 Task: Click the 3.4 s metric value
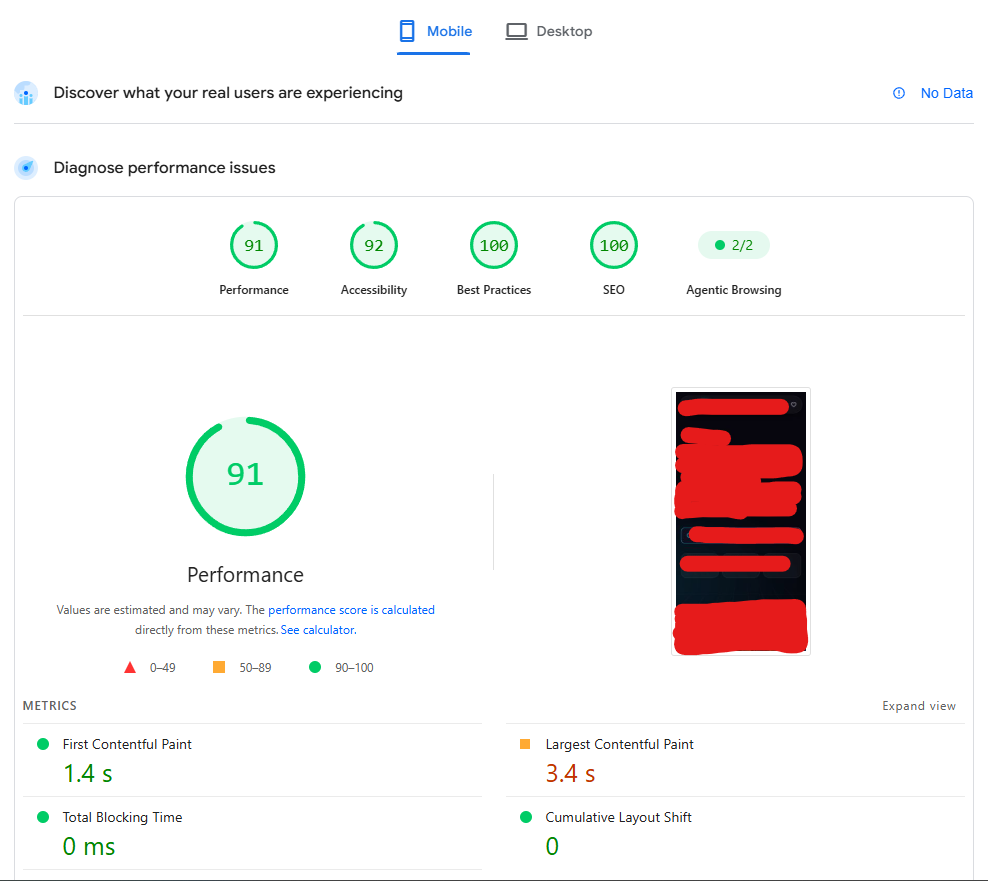(x=570, y=774)
